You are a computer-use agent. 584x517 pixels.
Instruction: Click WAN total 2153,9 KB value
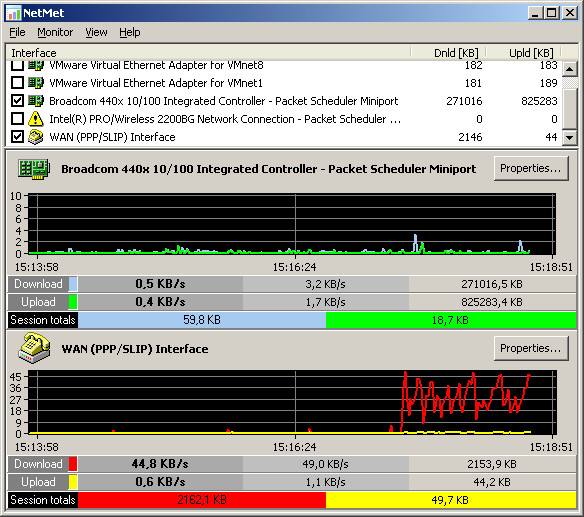click(492, 464)
